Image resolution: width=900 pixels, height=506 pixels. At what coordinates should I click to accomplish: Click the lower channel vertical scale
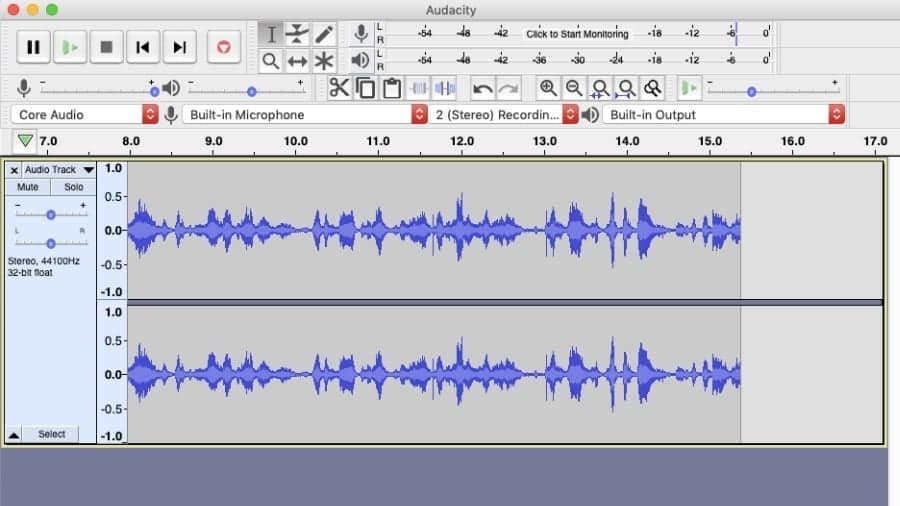pos(112,374)
